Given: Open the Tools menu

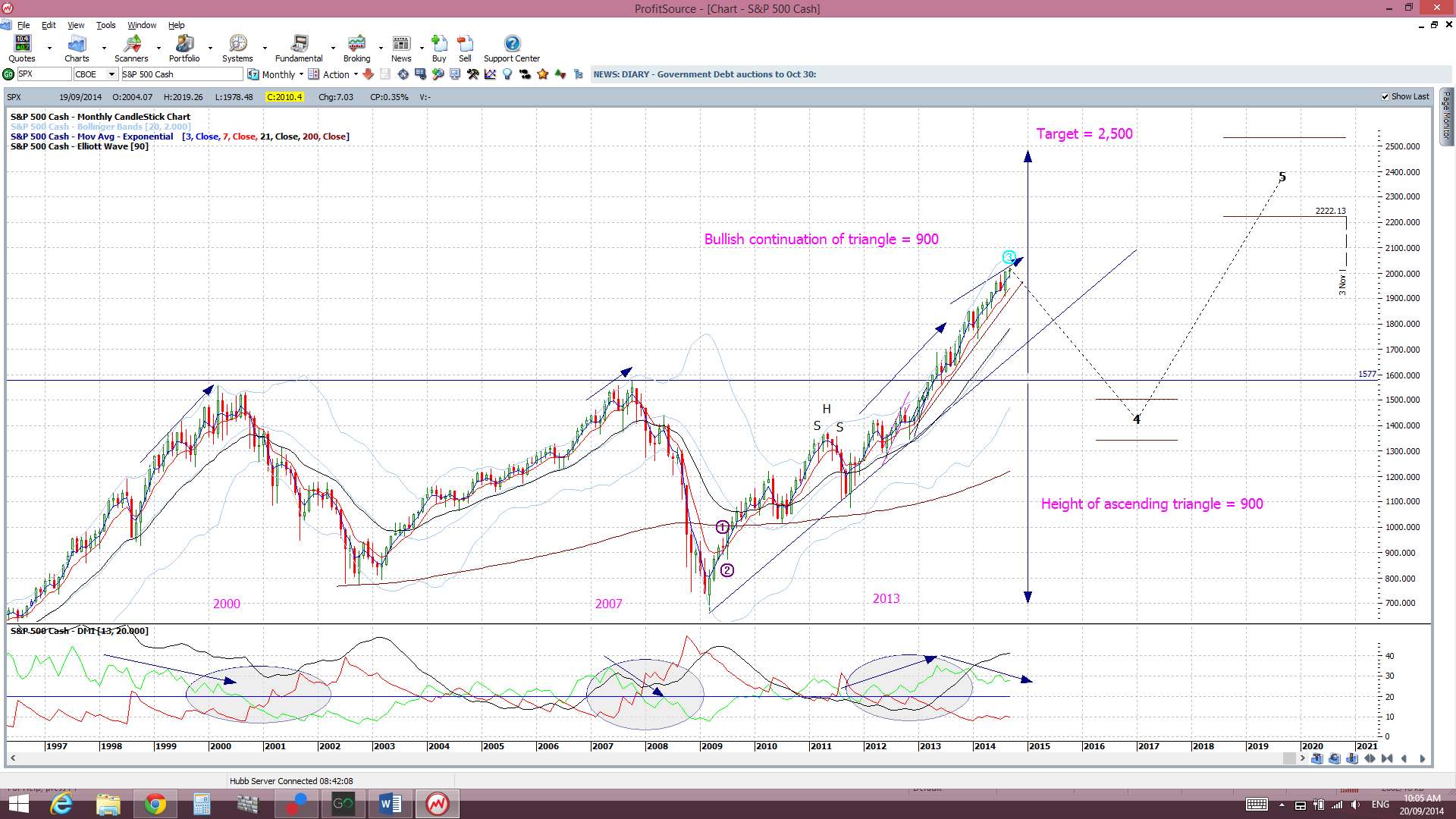Looking at the screenshot, I should pos(105,25).
